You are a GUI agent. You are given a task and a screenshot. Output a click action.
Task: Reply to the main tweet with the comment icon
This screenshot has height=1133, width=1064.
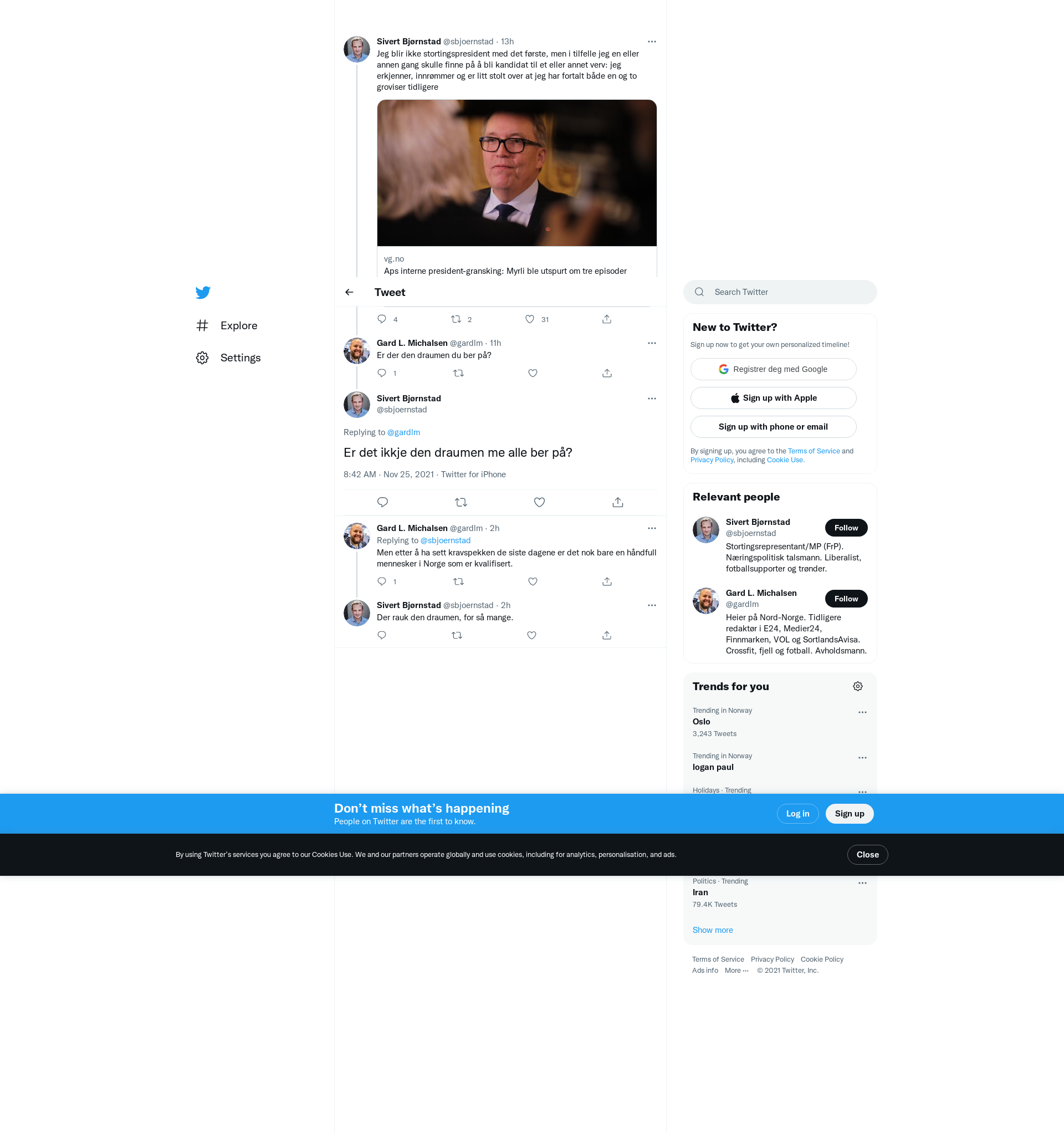click(382, 502)
